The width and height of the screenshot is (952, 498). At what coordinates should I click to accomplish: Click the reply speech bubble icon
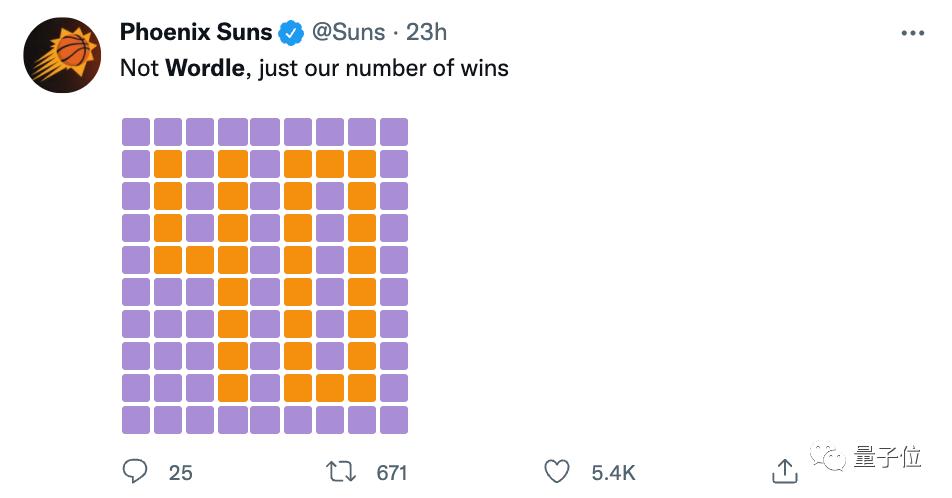pyautogui.click(x=135, y=471)
